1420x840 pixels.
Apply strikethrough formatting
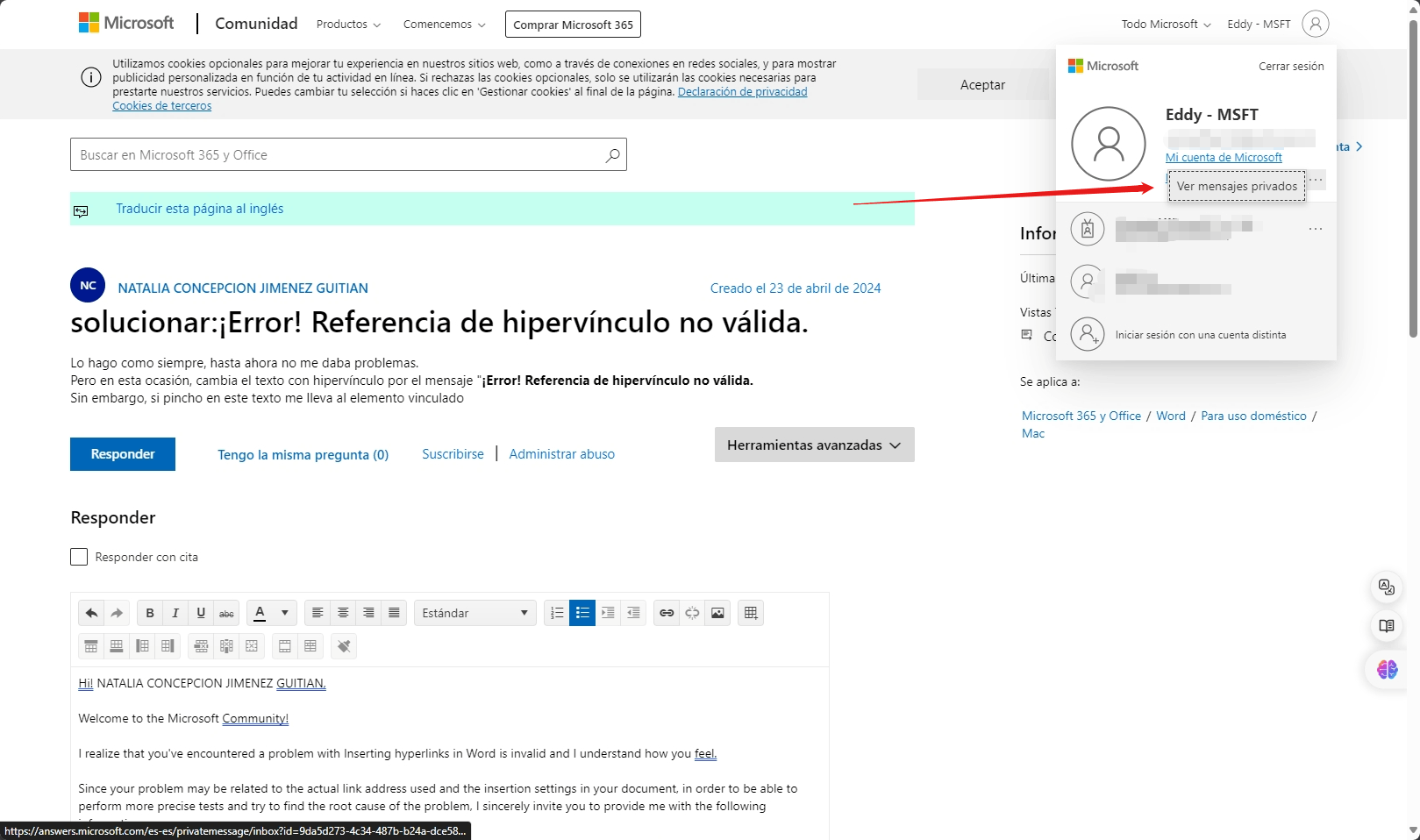226,613
